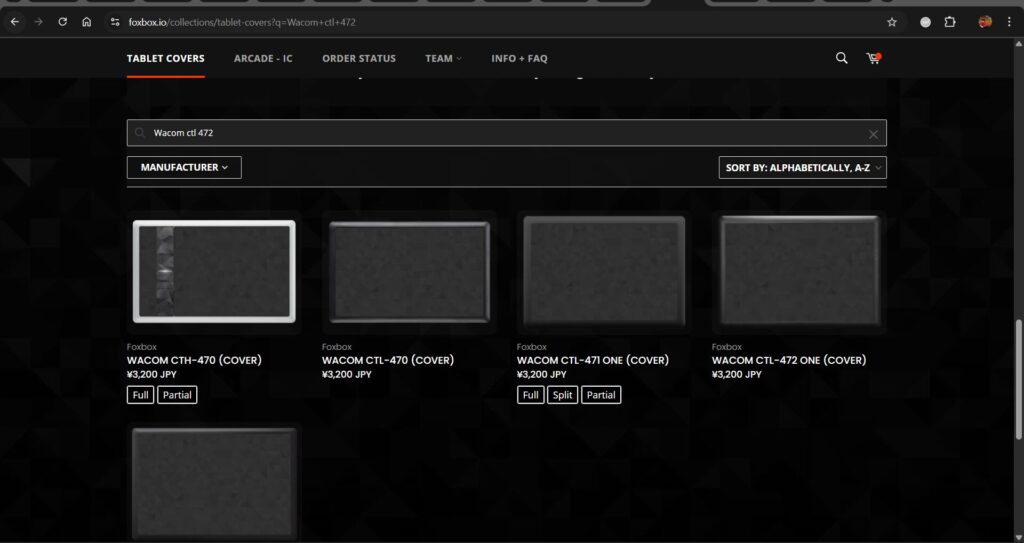
Task: Select Full option under Wacom CTH-470
Action: pos(141,395)
